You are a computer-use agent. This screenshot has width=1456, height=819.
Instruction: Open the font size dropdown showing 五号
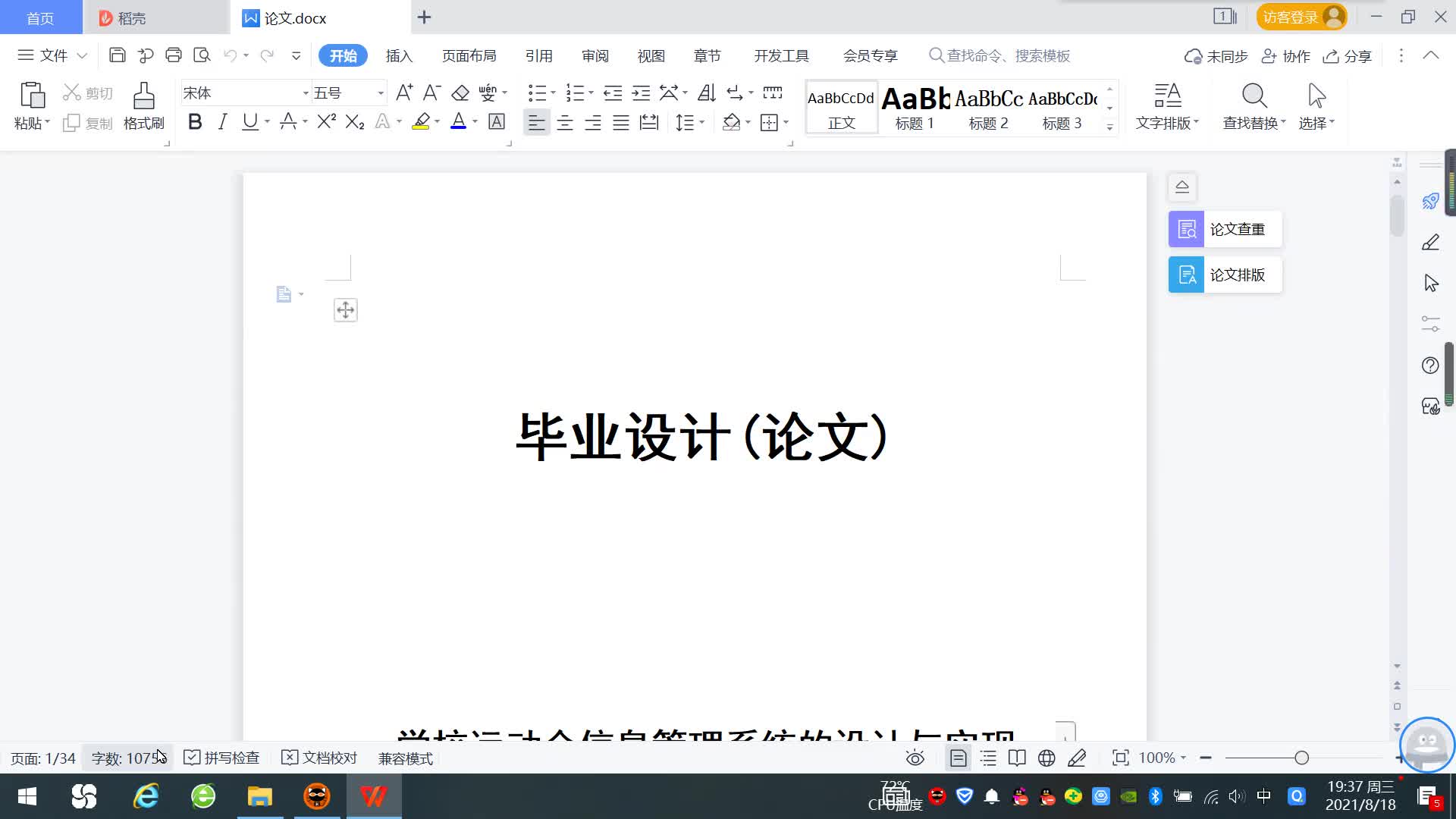tap(381, 93)
